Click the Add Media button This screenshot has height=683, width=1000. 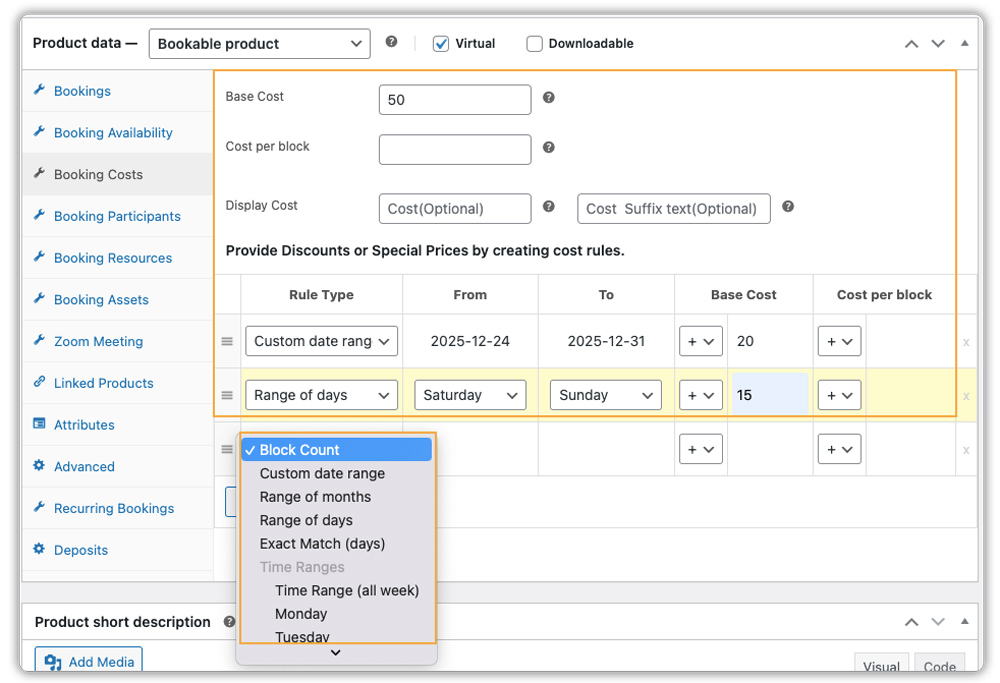[x=88, y=661]
